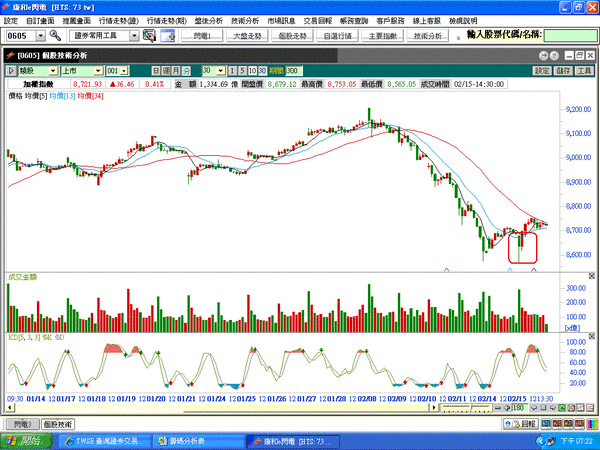Click the 大盤走勢 toolbar button
This screenshot has width=600, height=450.
247,36
